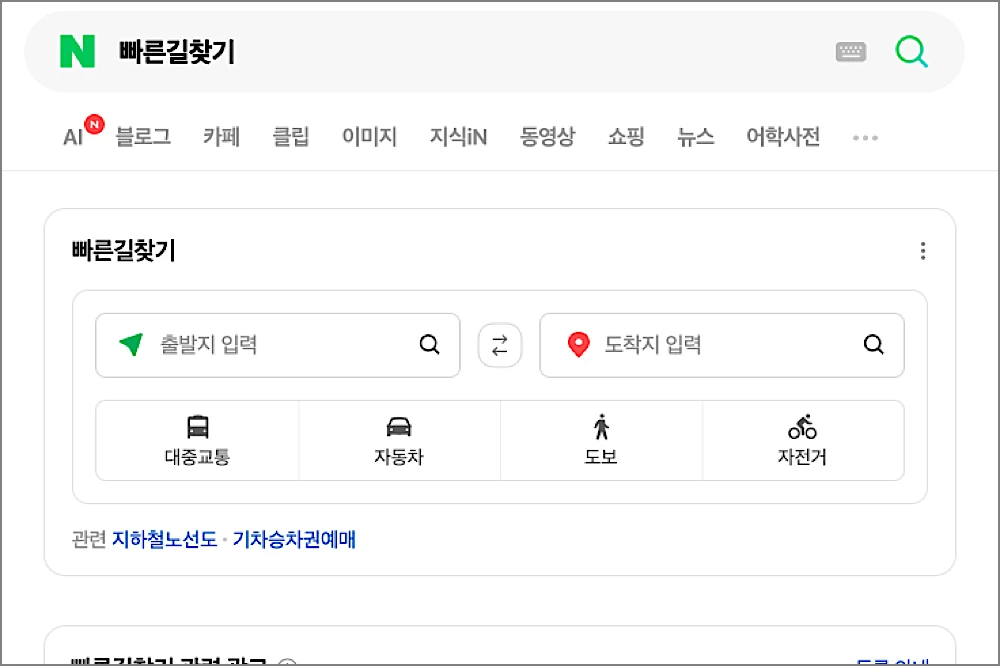The image size is (1000, 666).
Task: Select 대중교통 transit mode
Action: (197, 440)
